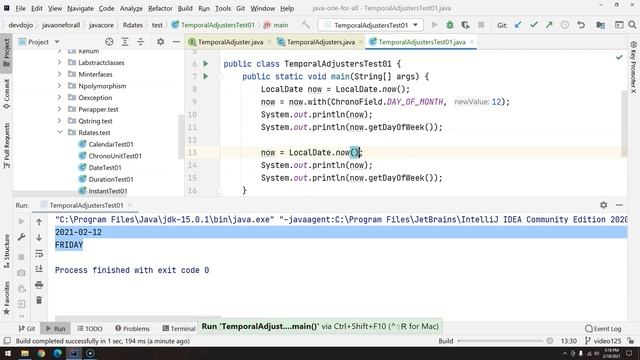Expand the Qstring.test folder
Screen dimensions: 640x360
tap(60, 121)
